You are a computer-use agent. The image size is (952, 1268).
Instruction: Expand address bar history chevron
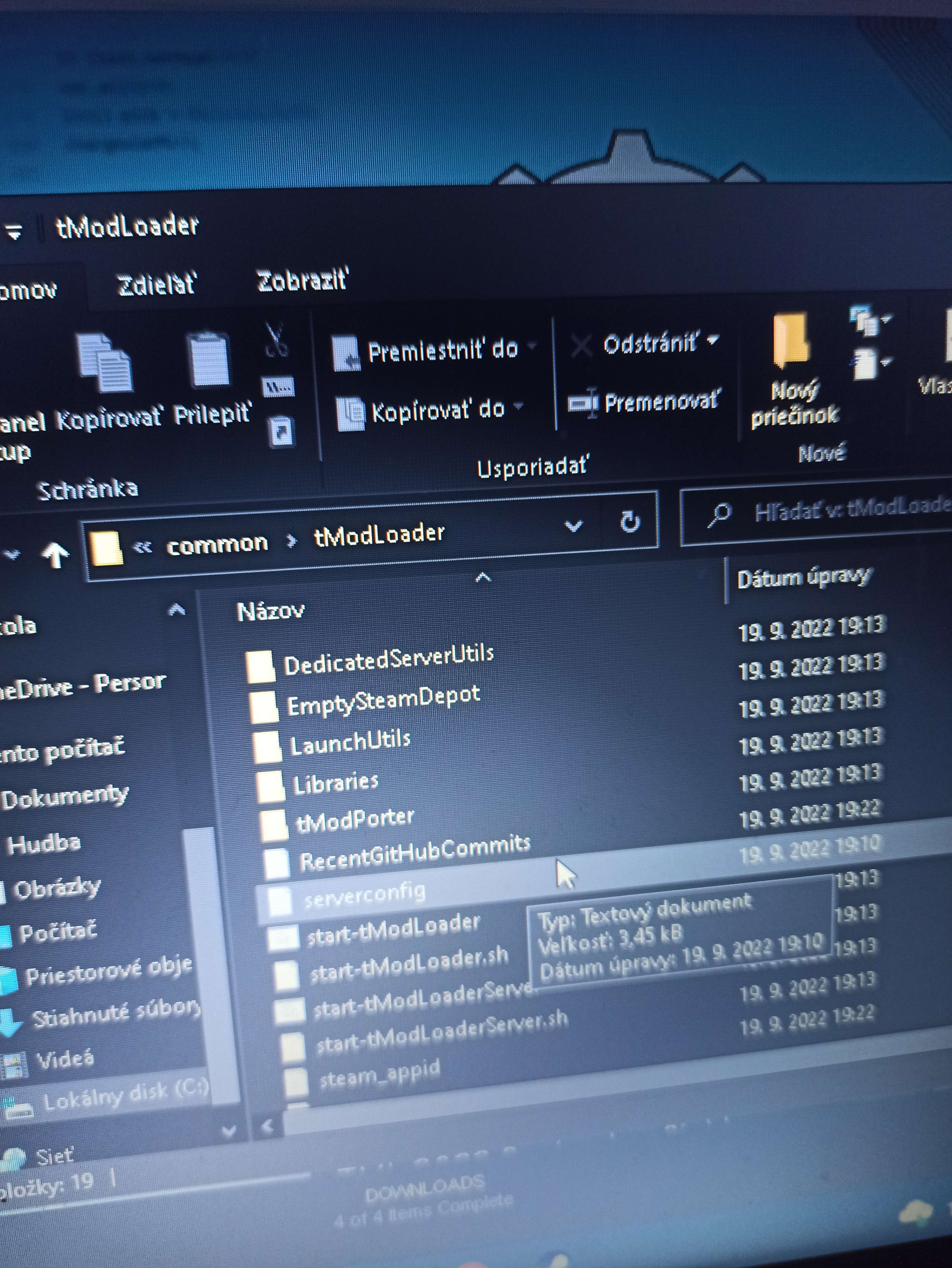tap(573, 526)
